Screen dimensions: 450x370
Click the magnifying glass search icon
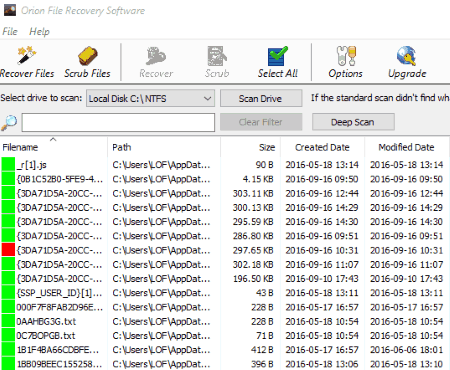(x=9, y=122)
